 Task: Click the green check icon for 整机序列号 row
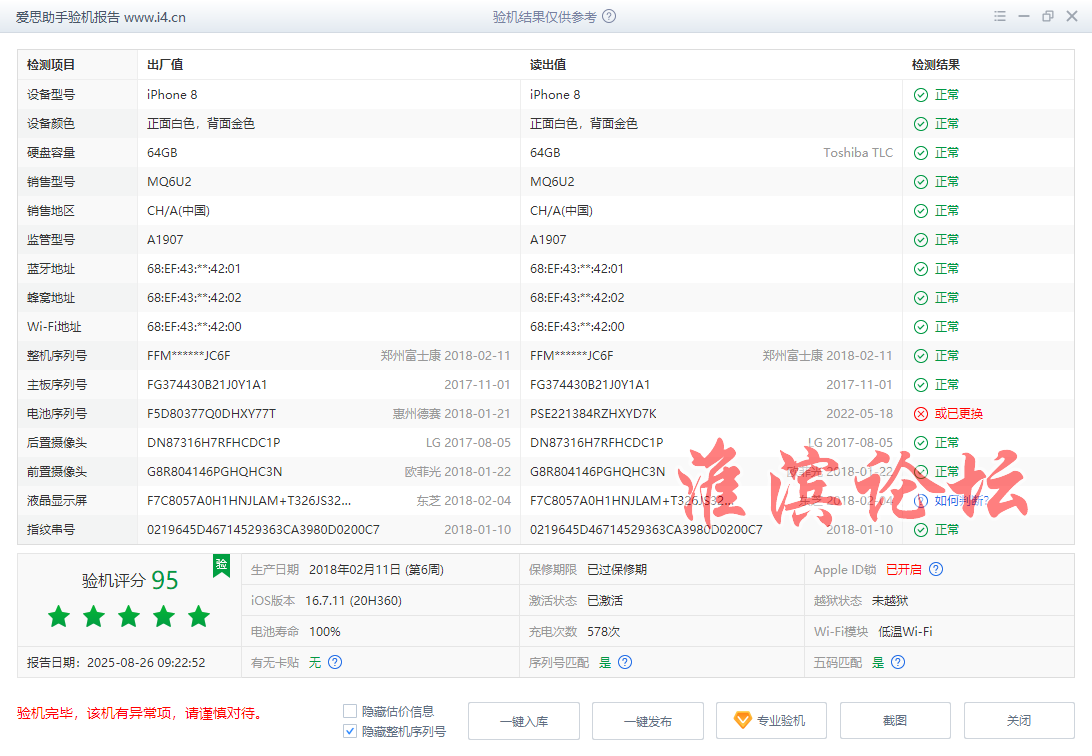coord(921,356)
